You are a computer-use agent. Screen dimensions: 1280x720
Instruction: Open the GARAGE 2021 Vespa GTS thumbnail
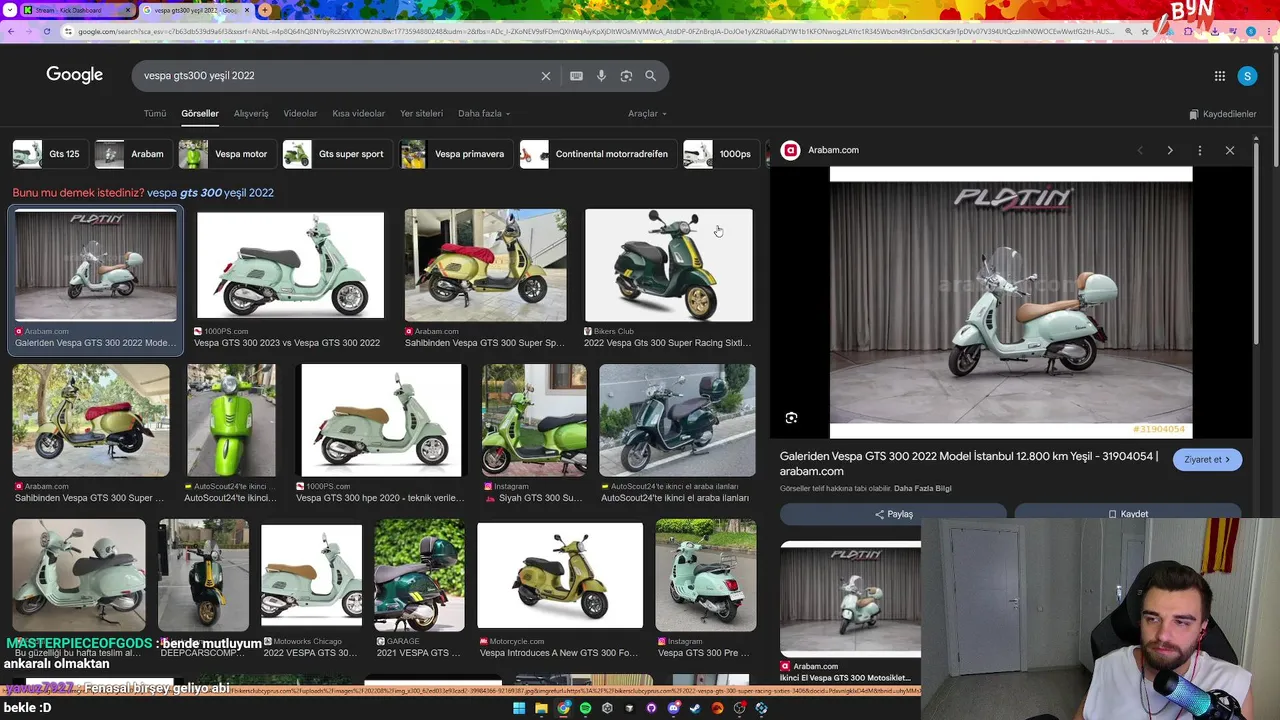click(x=419, y=575)
